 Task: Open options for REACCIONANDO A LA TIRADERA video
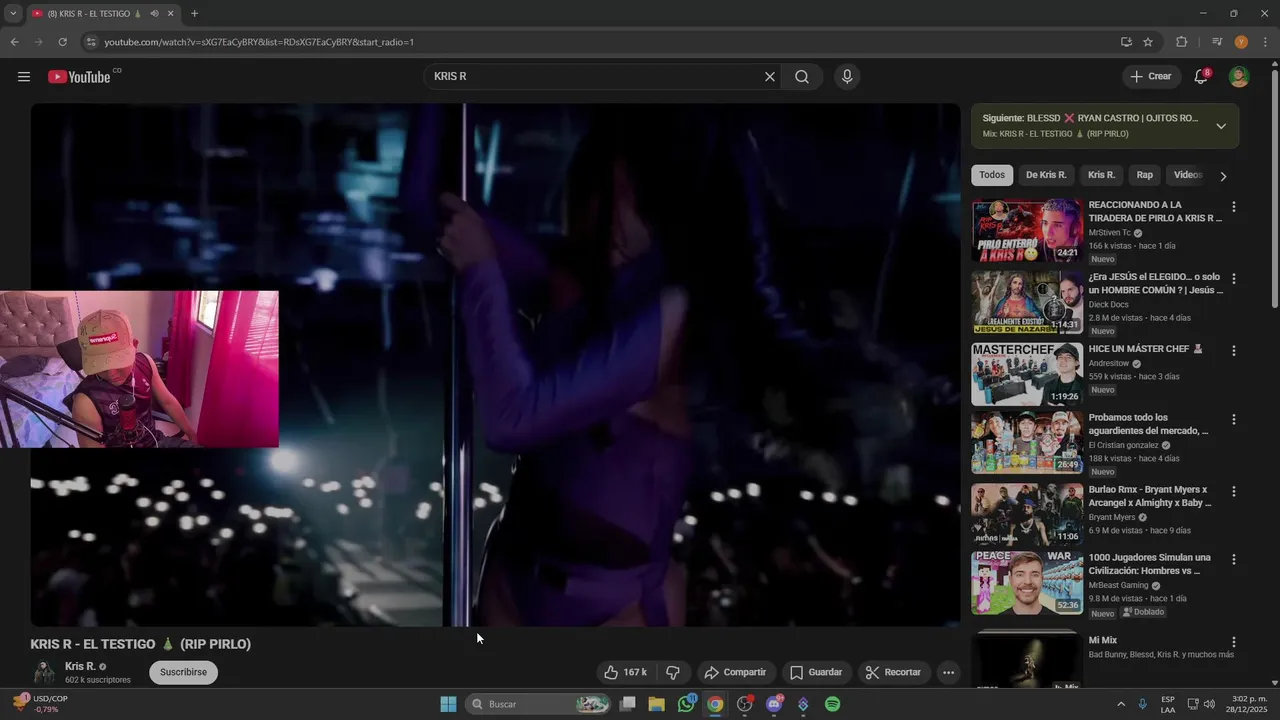point(1233,207)
